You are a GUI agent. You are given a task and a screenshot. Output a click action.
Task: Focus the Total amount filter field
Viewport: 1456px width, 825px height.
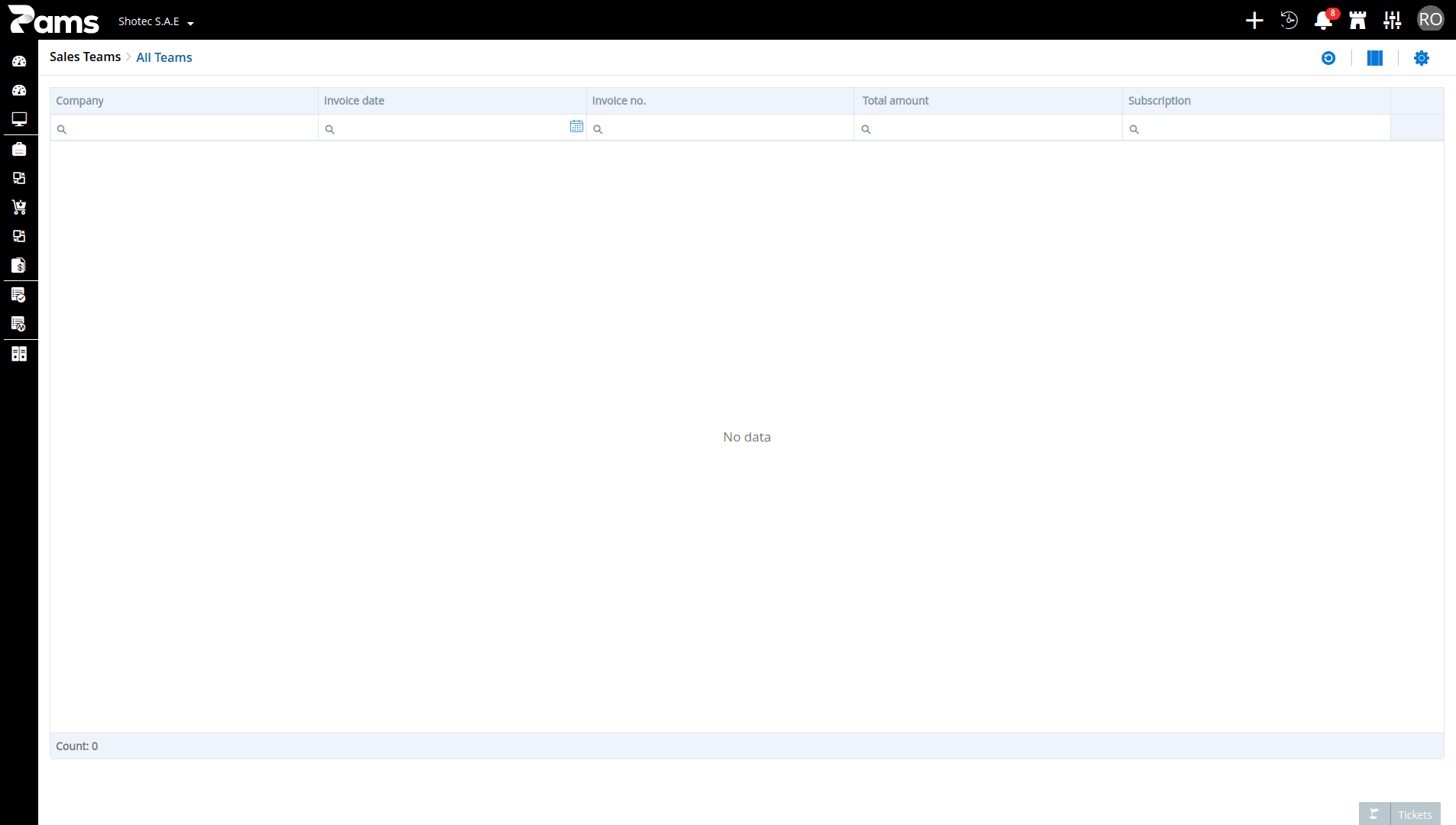click(x=988, y=128)
